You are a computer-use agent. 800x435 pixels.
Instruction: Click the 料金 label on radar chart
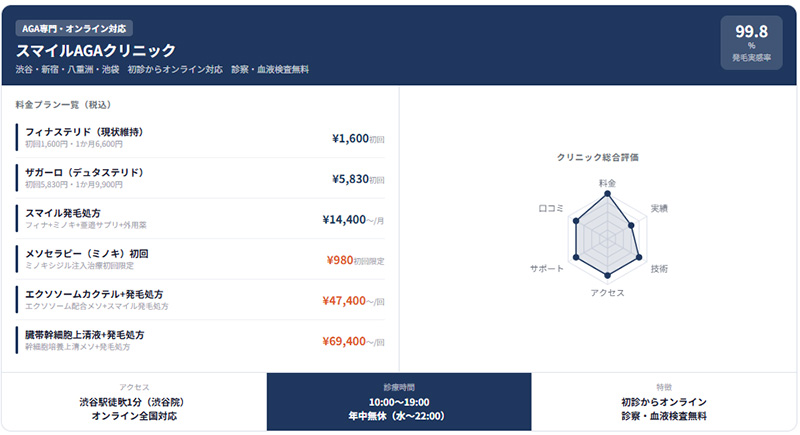point(607,183)
